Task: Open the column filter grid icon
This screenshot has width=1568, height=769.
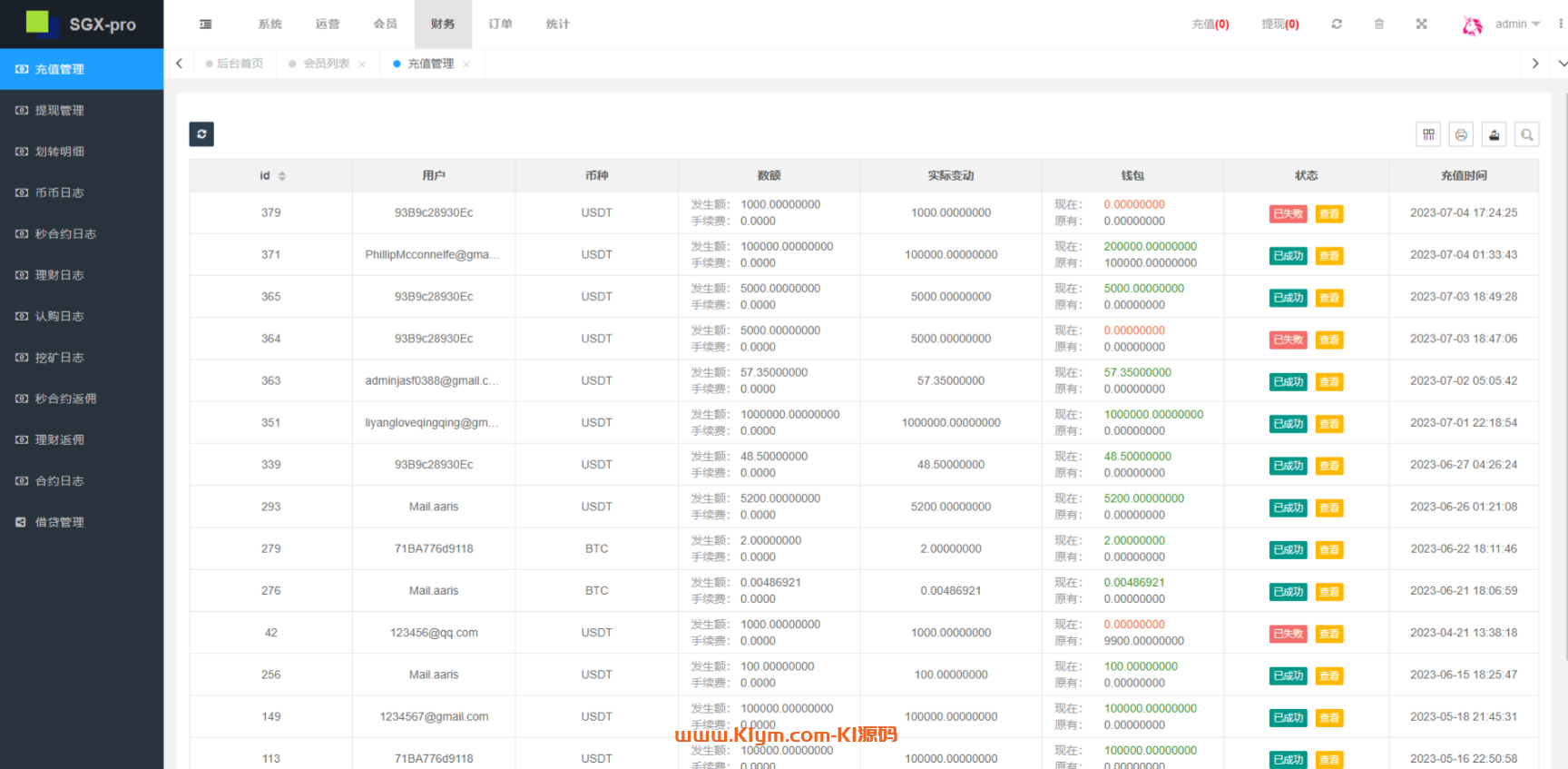Action: coord(1428,135)
